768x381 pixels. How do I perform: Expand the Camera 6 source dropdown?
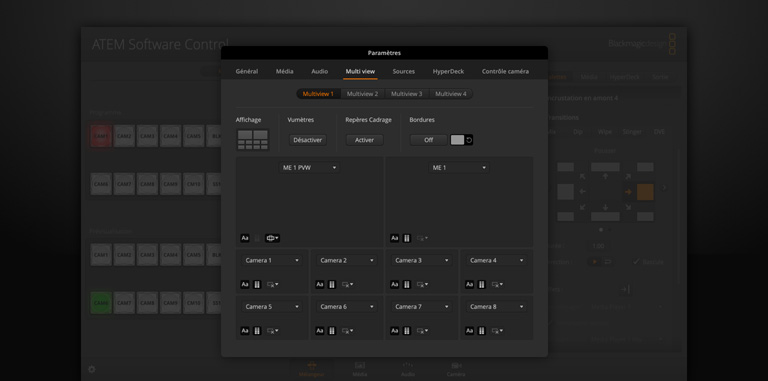(347, 307)
